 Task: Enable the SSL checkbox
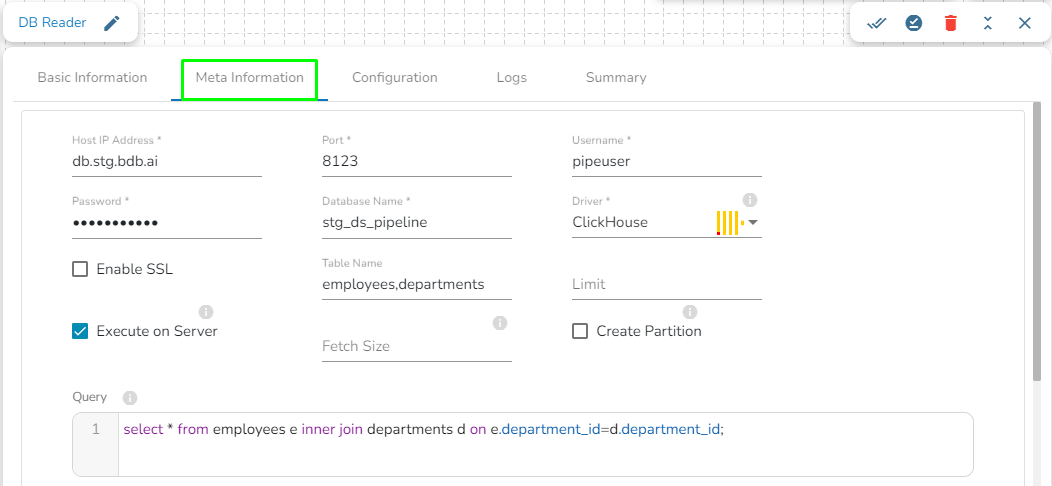(80, 269)
